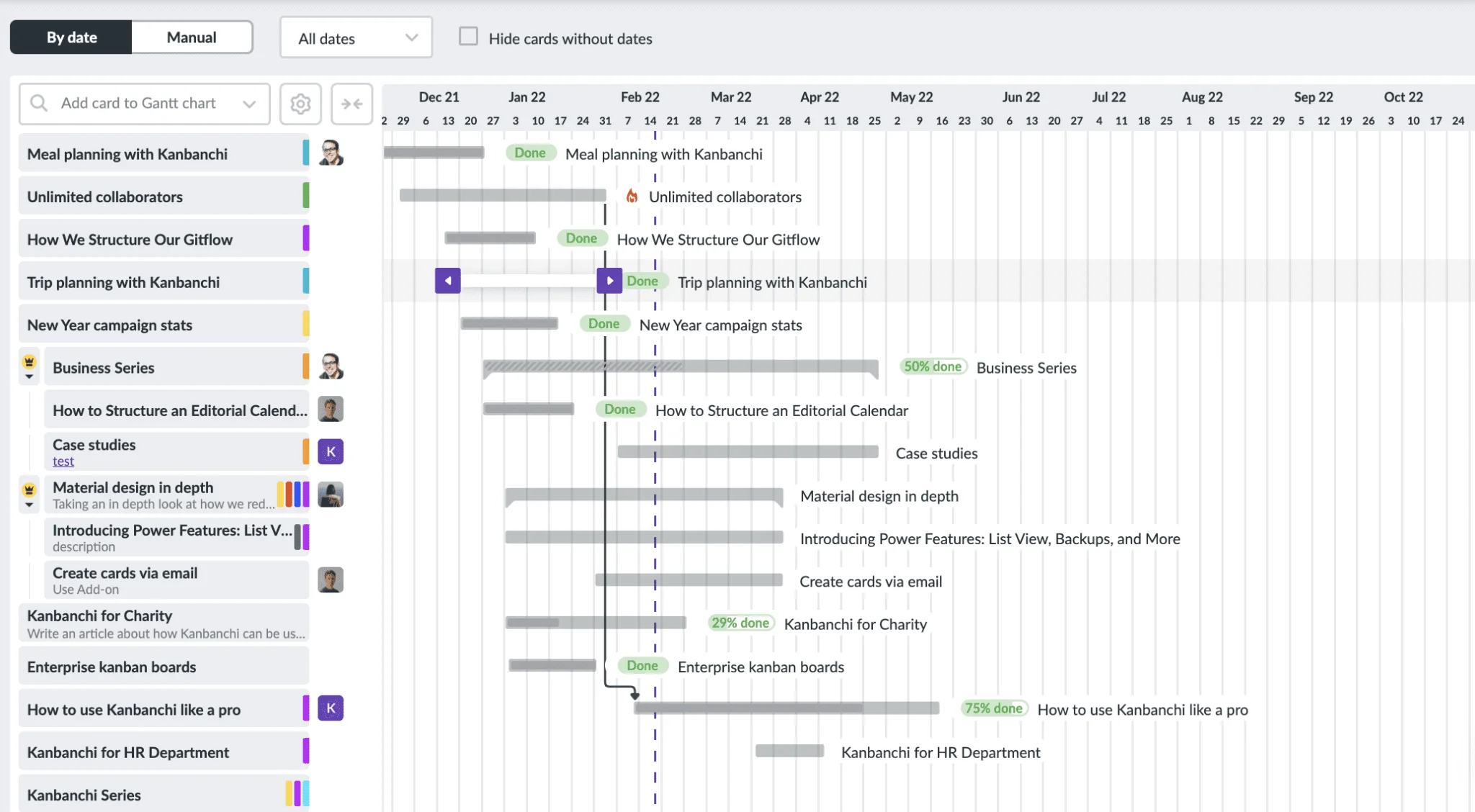Click the crown icon next to Business Series
Viewport: 1475px width, 812px height.
click(29, 361)
